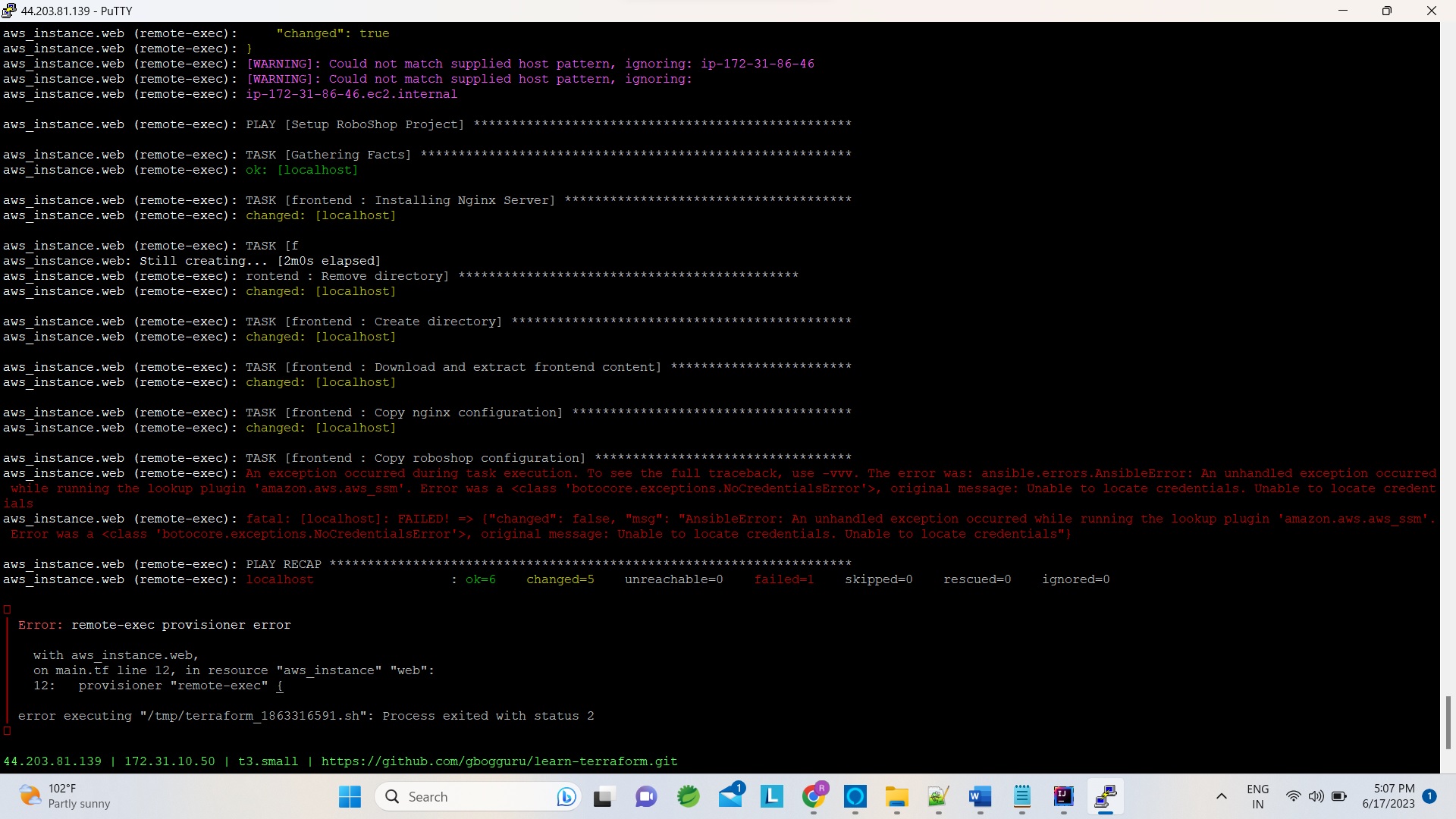Open the Notepad app from the taskbar
This screenshot has height=819, width=1456.
(1021, 797)
